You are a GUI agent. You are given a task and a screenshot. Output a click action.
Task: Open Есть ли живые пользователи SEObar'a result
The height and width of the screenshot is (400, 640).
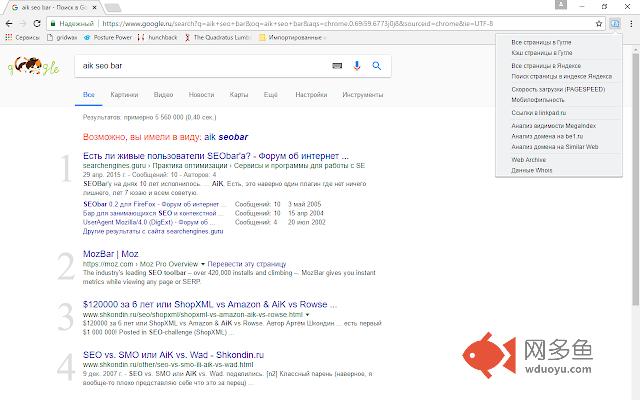(216, 156)
